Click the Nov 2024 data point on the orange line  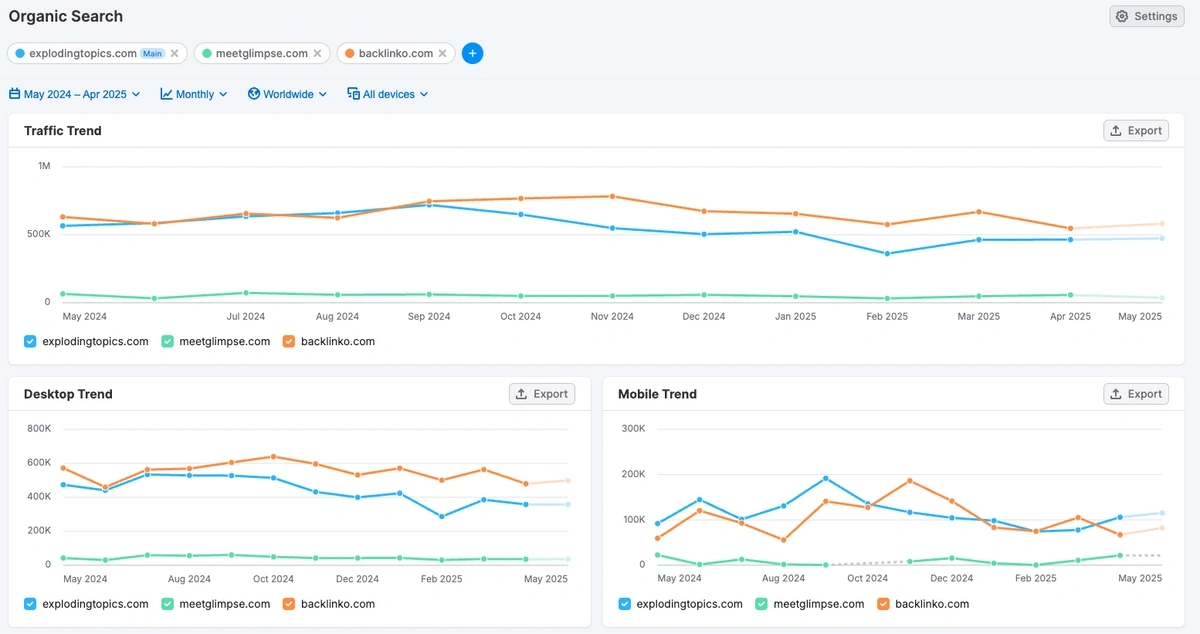(x=612, y=197)
